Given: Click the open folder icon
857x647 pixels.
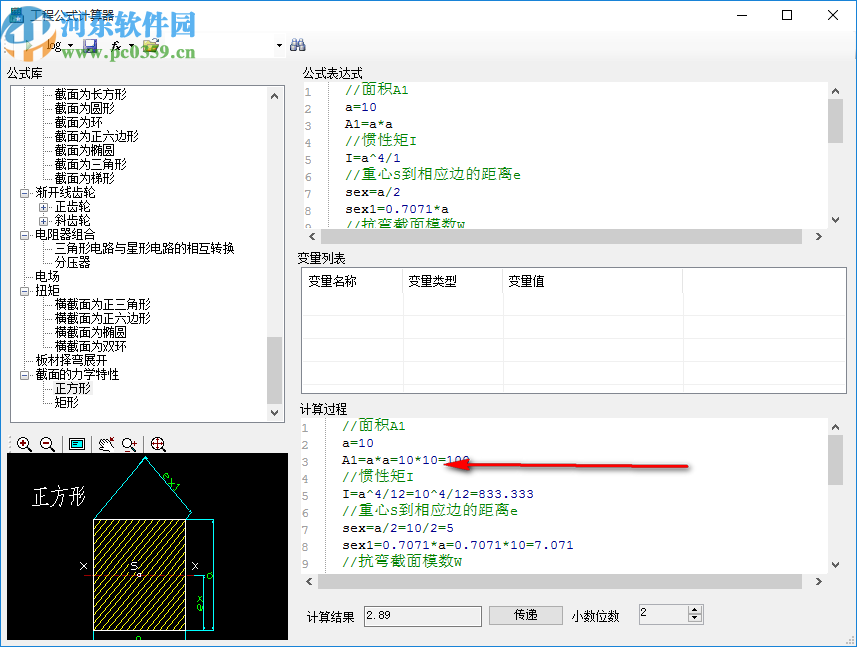Looking at the screenshot, I should click(151, 46).
